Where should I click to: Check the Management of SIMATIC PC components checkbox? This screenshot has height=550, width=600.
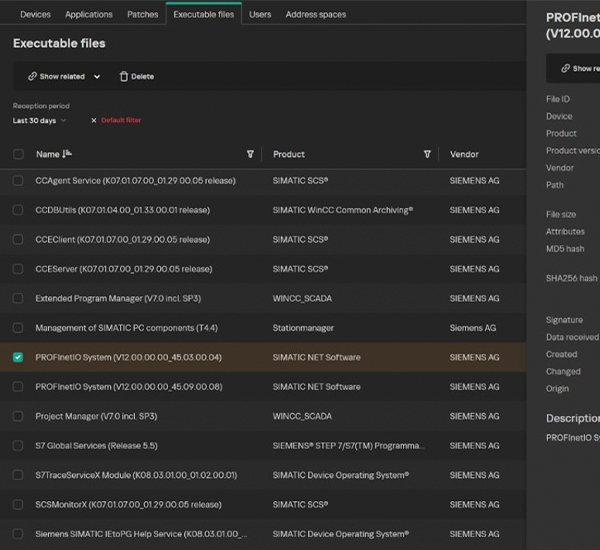(x=18, y=328)
